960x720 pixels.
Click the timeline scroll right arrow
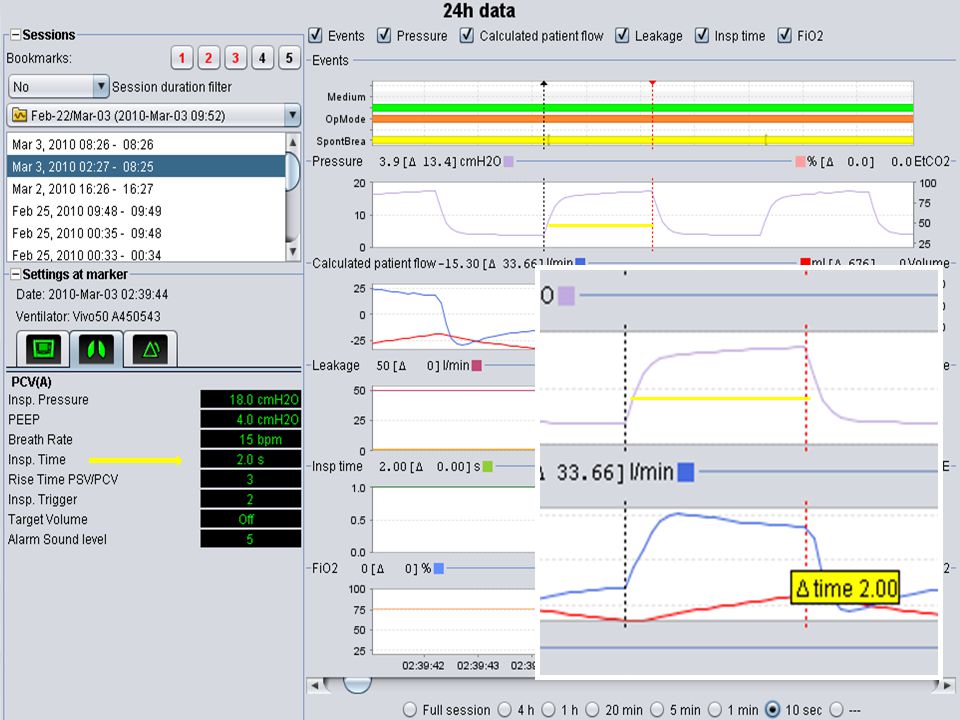(x=948, y=685)
